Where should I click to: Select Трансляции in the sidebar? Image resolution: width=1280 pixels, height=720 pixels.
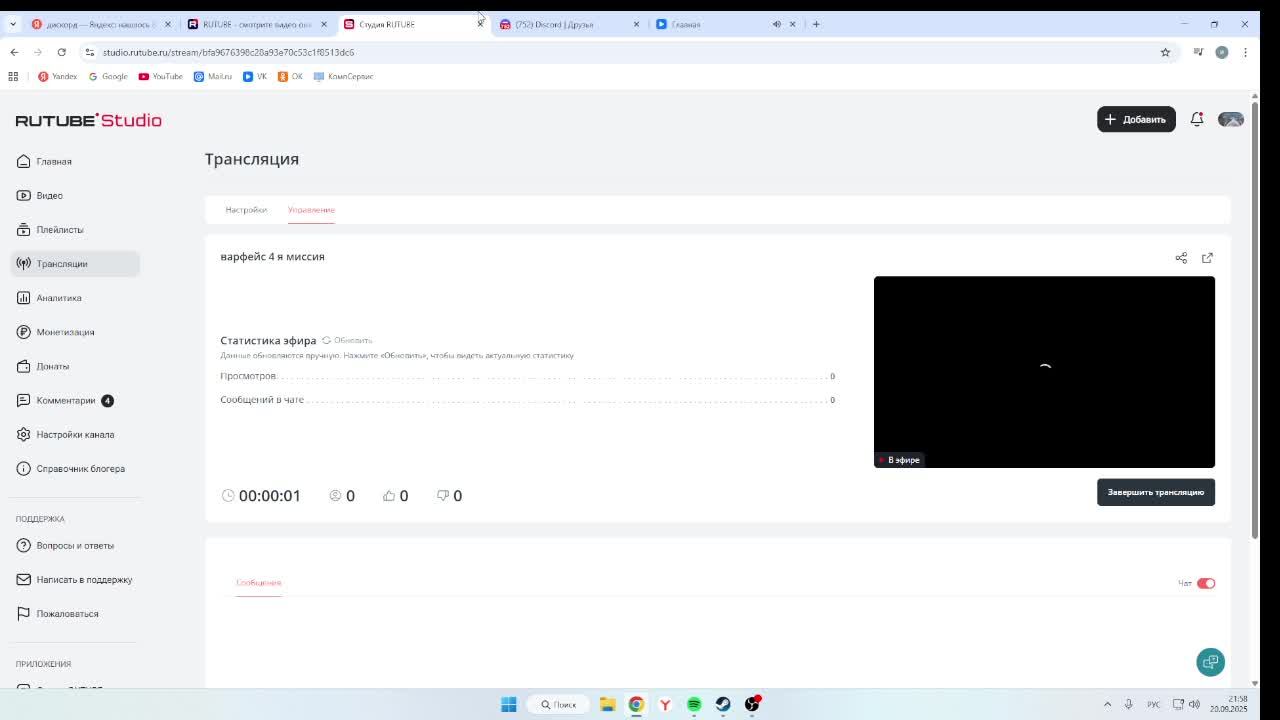[x=75, y=264]
